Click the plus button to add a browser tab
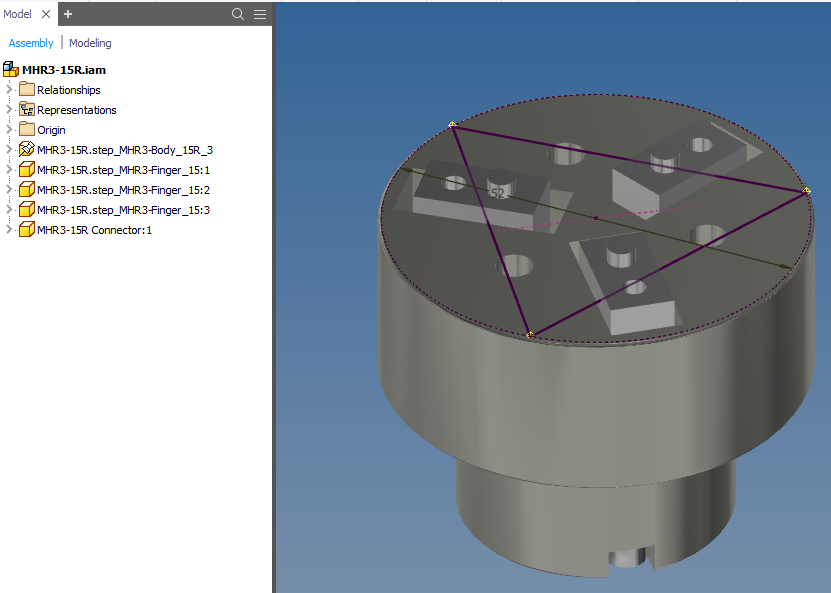 67,14
